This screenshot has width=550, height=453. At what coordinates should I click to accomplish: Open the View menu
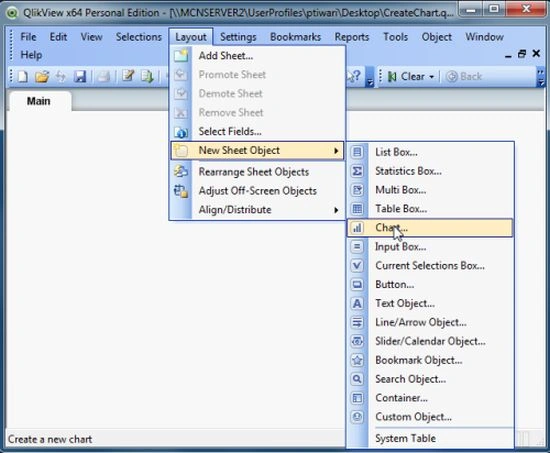point(91,37)
